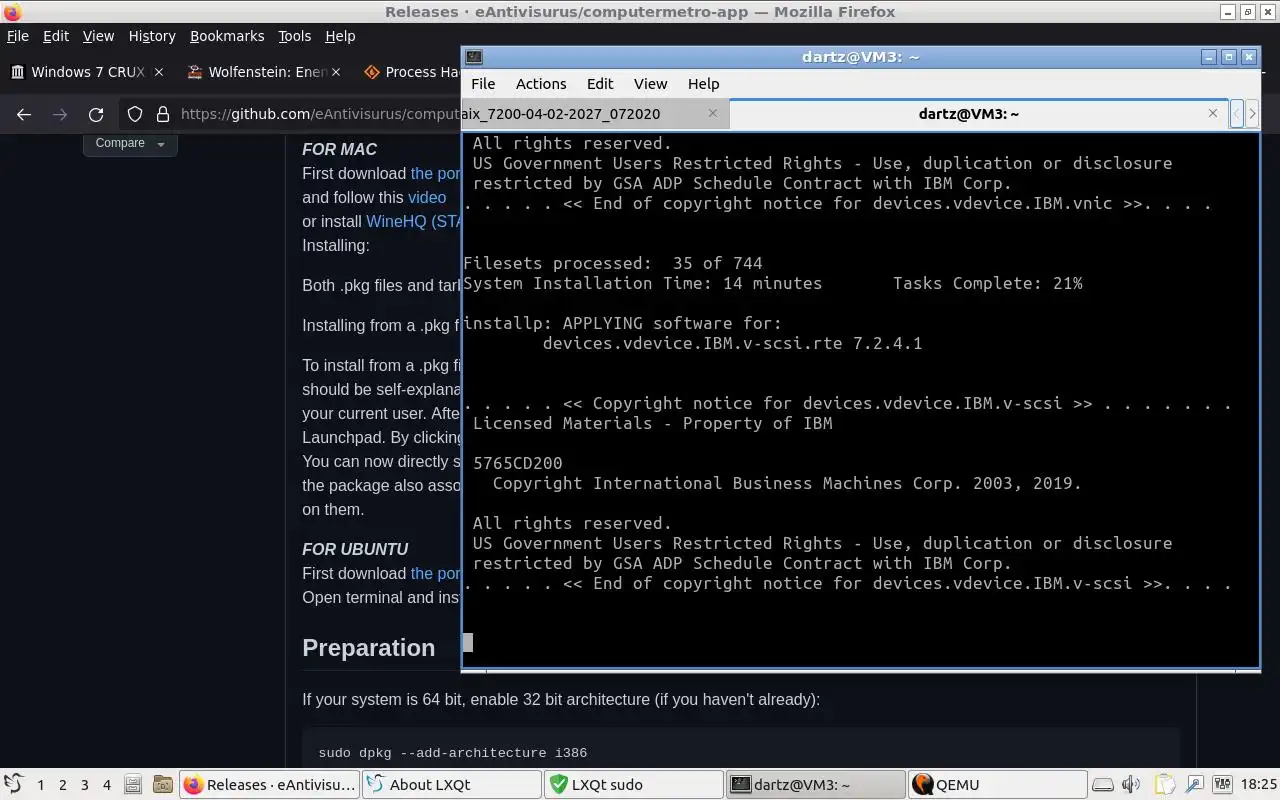Activate dartz@VM3 terminal taskbar entry
Viewport: 1280px width, 800px height.
tap(815, 785)
